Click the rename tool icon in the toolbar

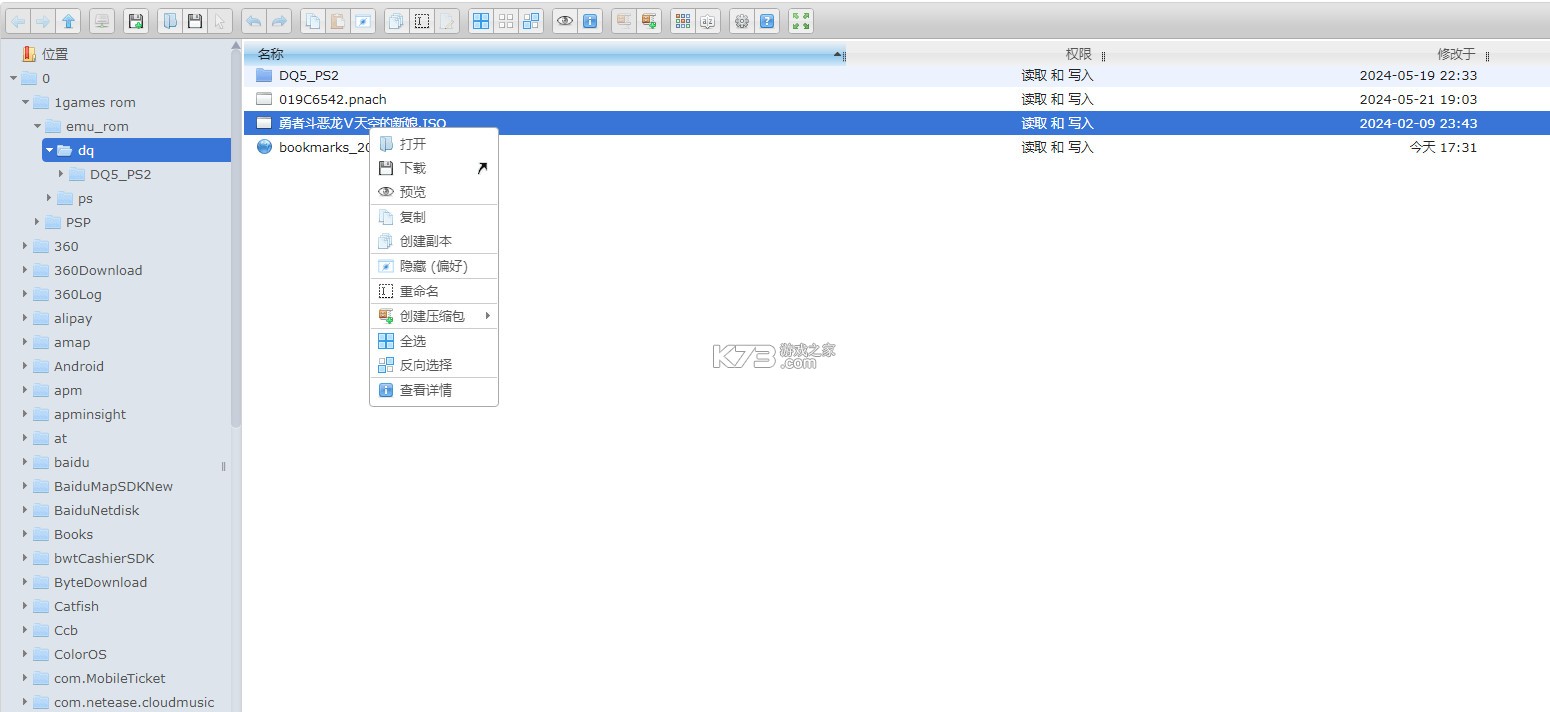pyautogui.click(x=421, y=20)
